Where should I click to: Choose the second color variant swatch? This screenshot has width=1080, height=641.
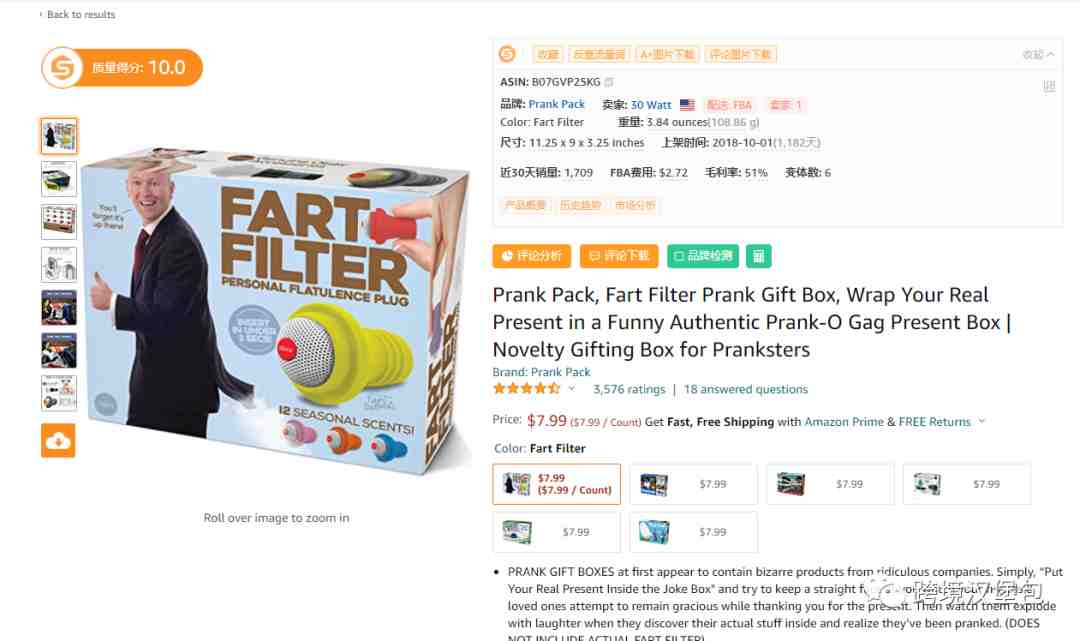pyautogui.click(x=694, y=484)
